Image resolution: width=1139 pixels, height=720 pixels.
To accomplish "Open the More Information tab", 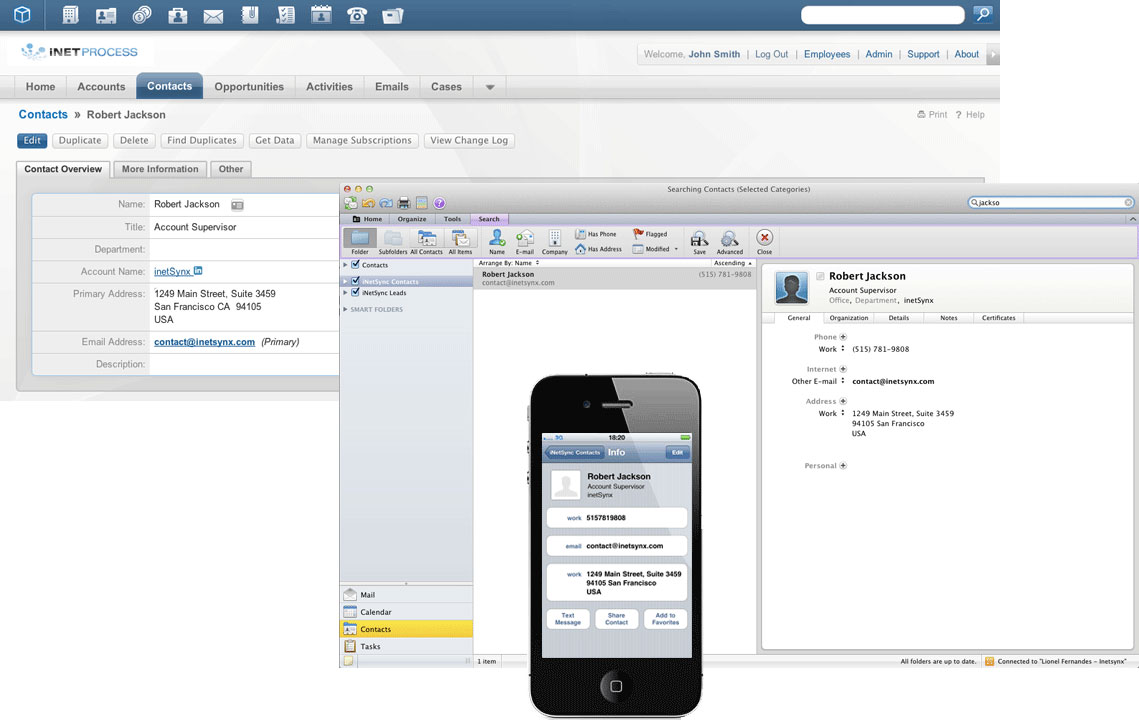I will [160, 169].
